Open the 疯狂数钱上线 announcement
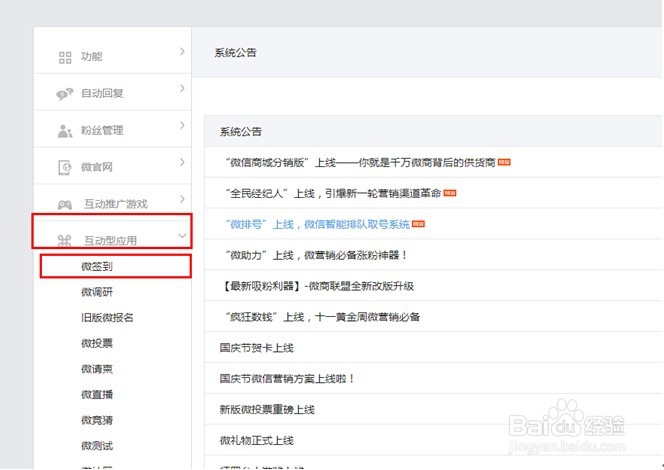This screenshot has height=470, width=664. (323, 317)
